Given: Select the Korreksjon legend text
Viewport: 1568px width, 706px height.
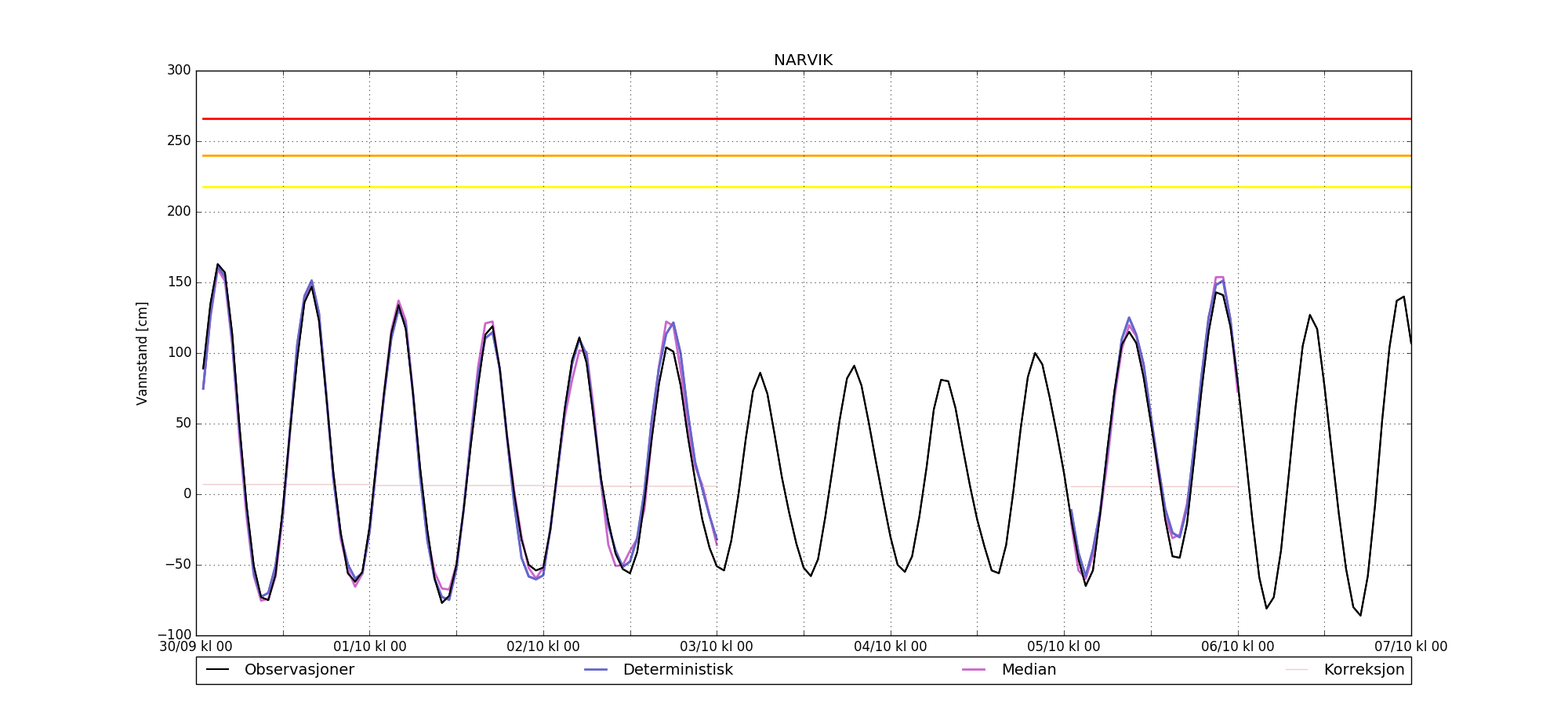Looking at the screenshot, I should pyautogui.click(x=1363, y=670).
